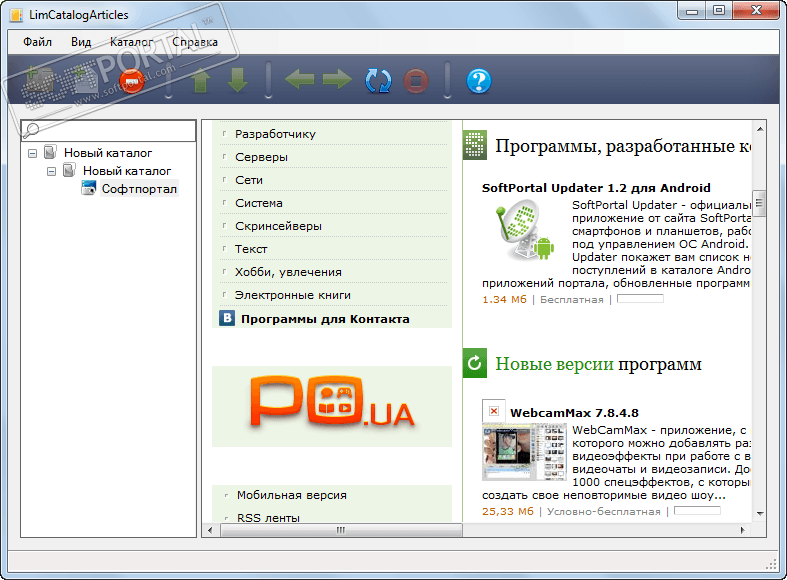787x580 pixels.
Task: Open WebcamMax 7.8.4.8 title link
Action: coord(574,413)
